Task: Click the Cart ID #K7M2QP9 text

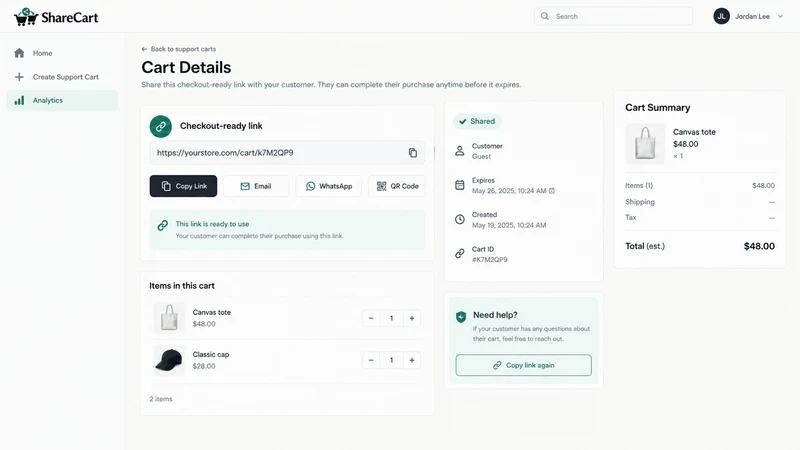Action: pyautogui.click(x=490, y=260)
